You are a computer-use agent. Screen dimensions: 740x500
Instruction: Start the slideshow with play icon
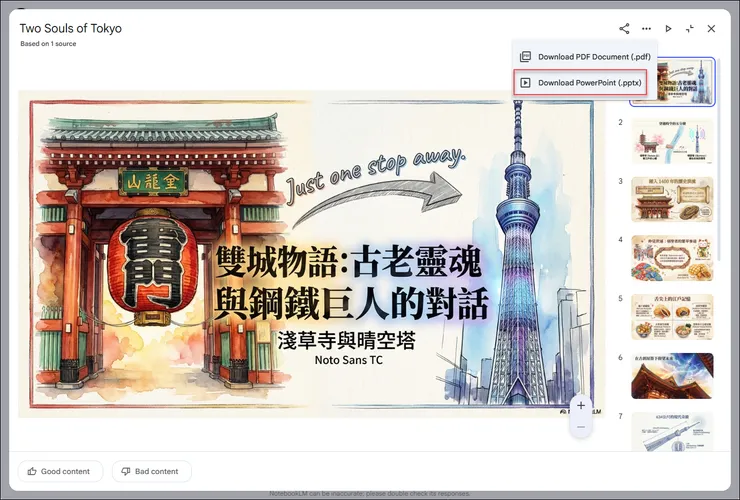click(668, 29)
